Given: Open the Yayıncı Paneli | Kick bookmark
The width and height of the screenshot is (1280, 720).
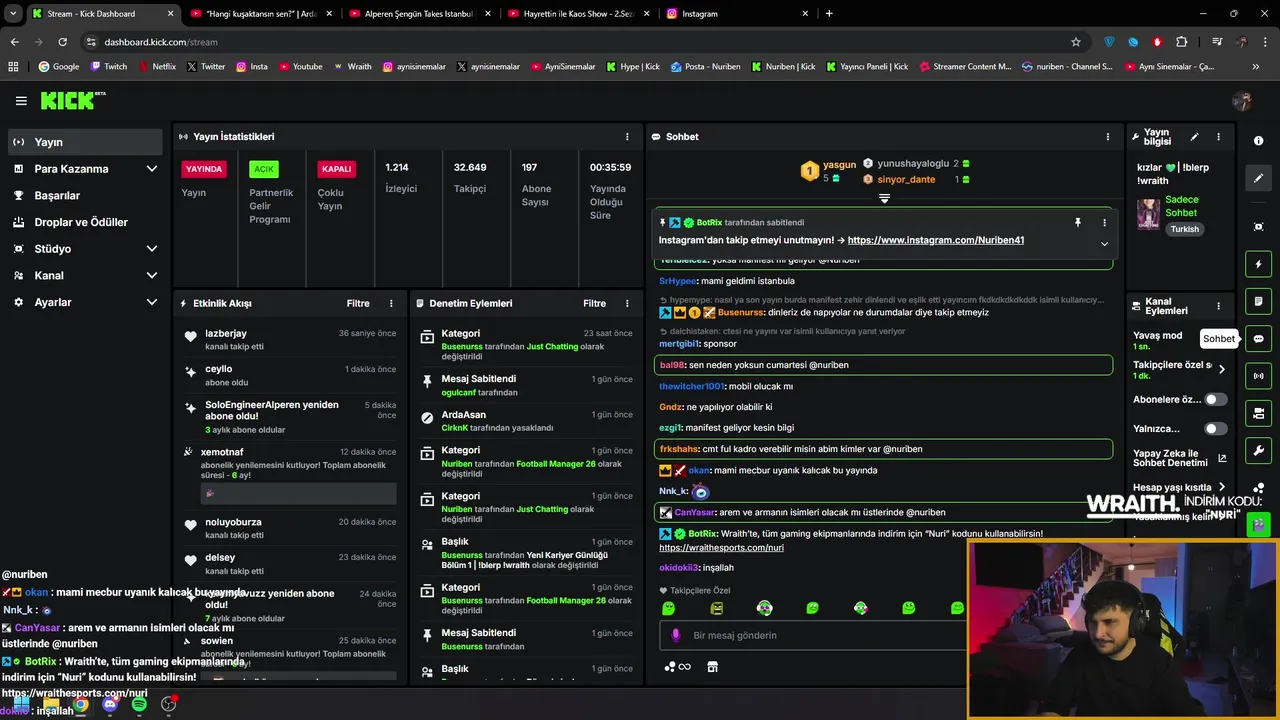Looking at the screenshot, I should [867, 67].
